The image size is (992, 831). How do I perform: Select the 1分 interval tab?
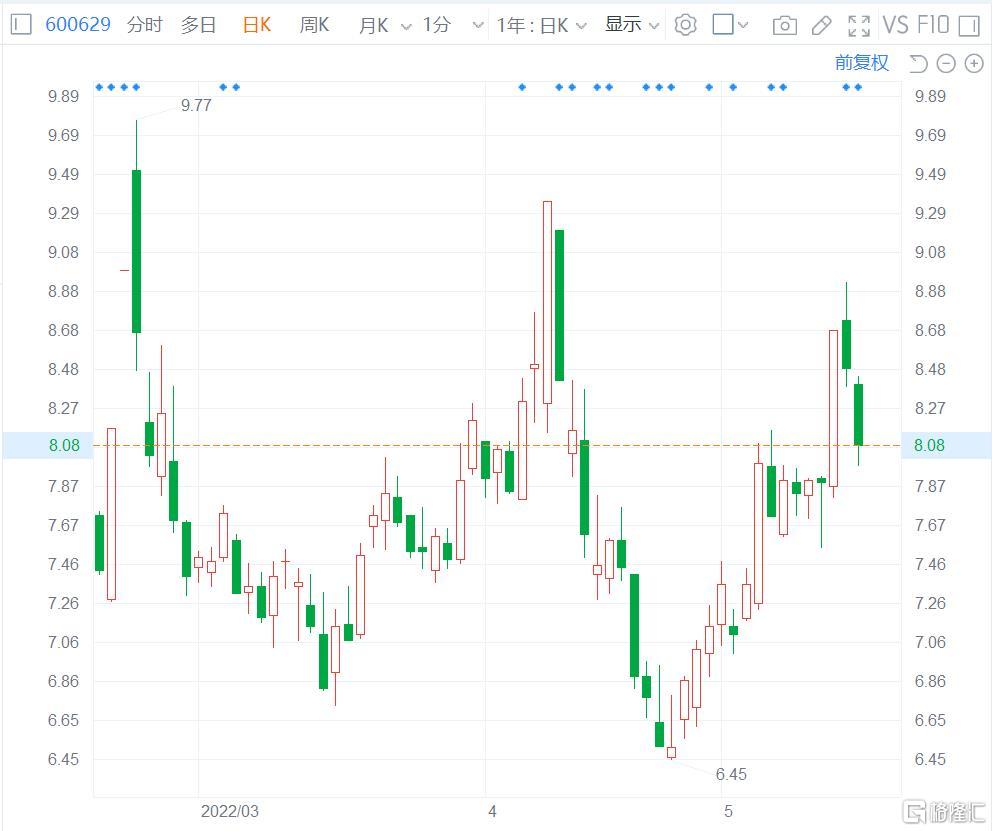click(437, 25)
